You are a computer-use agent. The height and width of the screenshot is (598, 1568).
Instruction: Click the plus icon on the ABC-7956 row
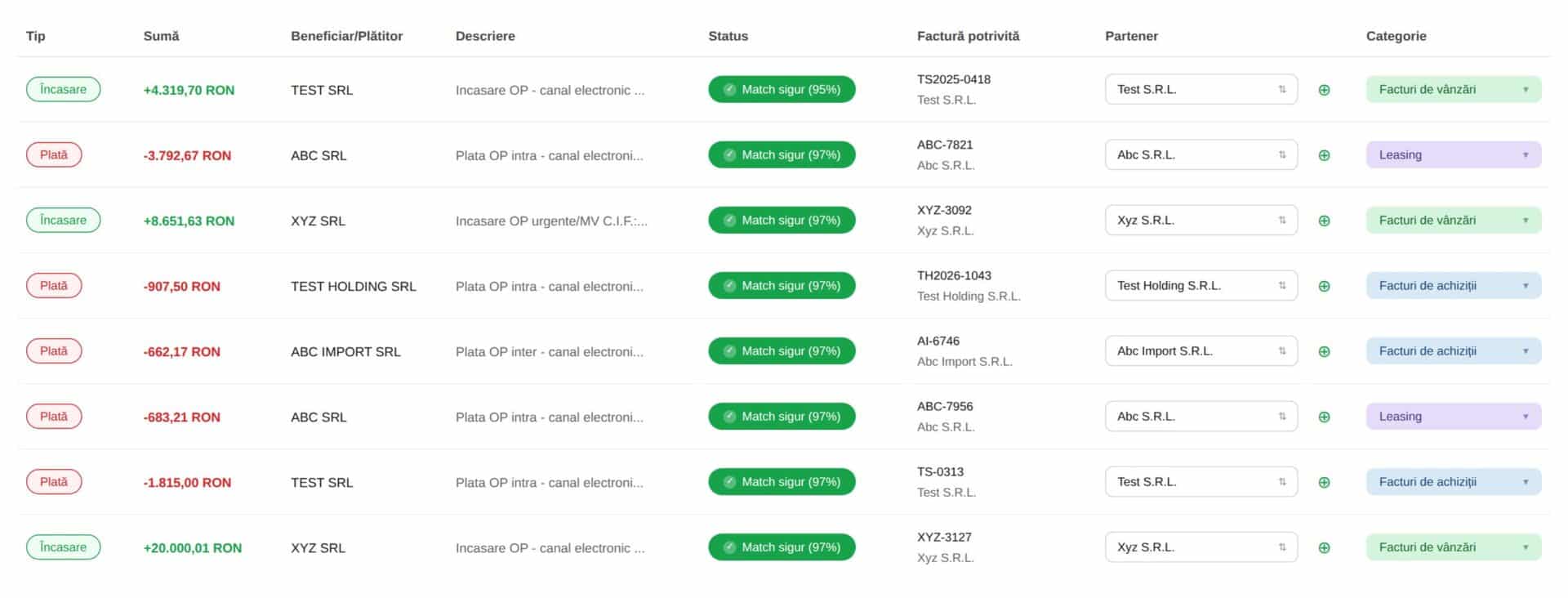pos(1324,417)
